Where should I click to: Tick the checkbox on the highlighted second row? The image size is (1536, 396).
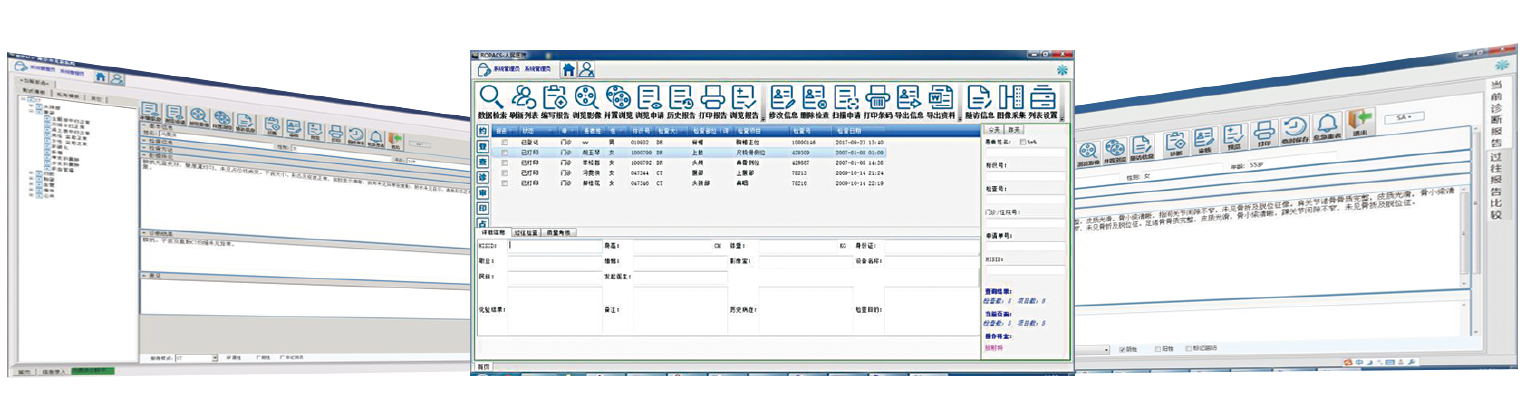pyautogui.click(x=504, y=152)
